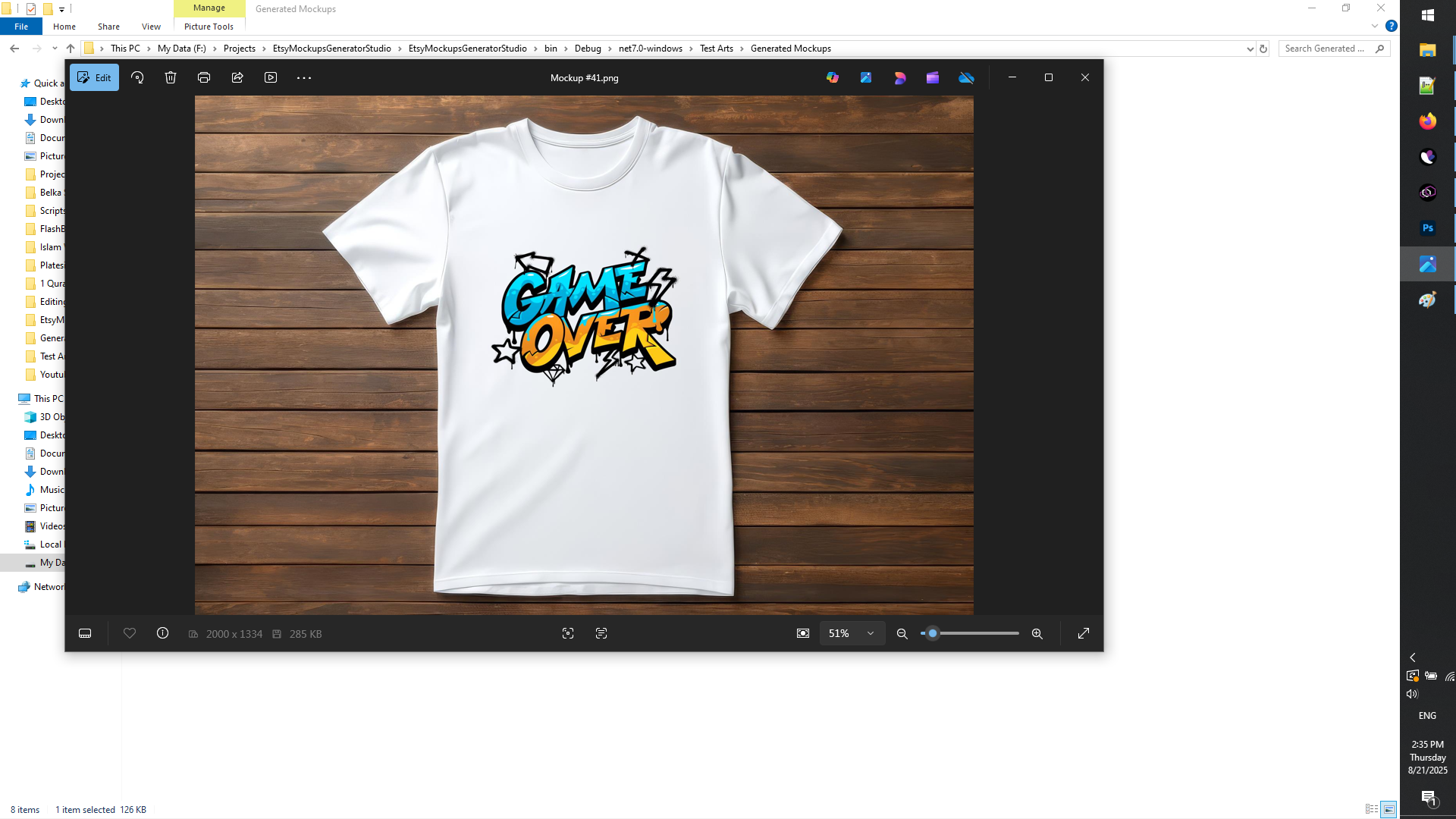The width and height of the screenshot is (1456, 819).
Task: Expand the breadcrumb chevron next to Debug
Action: click(610, 48)
